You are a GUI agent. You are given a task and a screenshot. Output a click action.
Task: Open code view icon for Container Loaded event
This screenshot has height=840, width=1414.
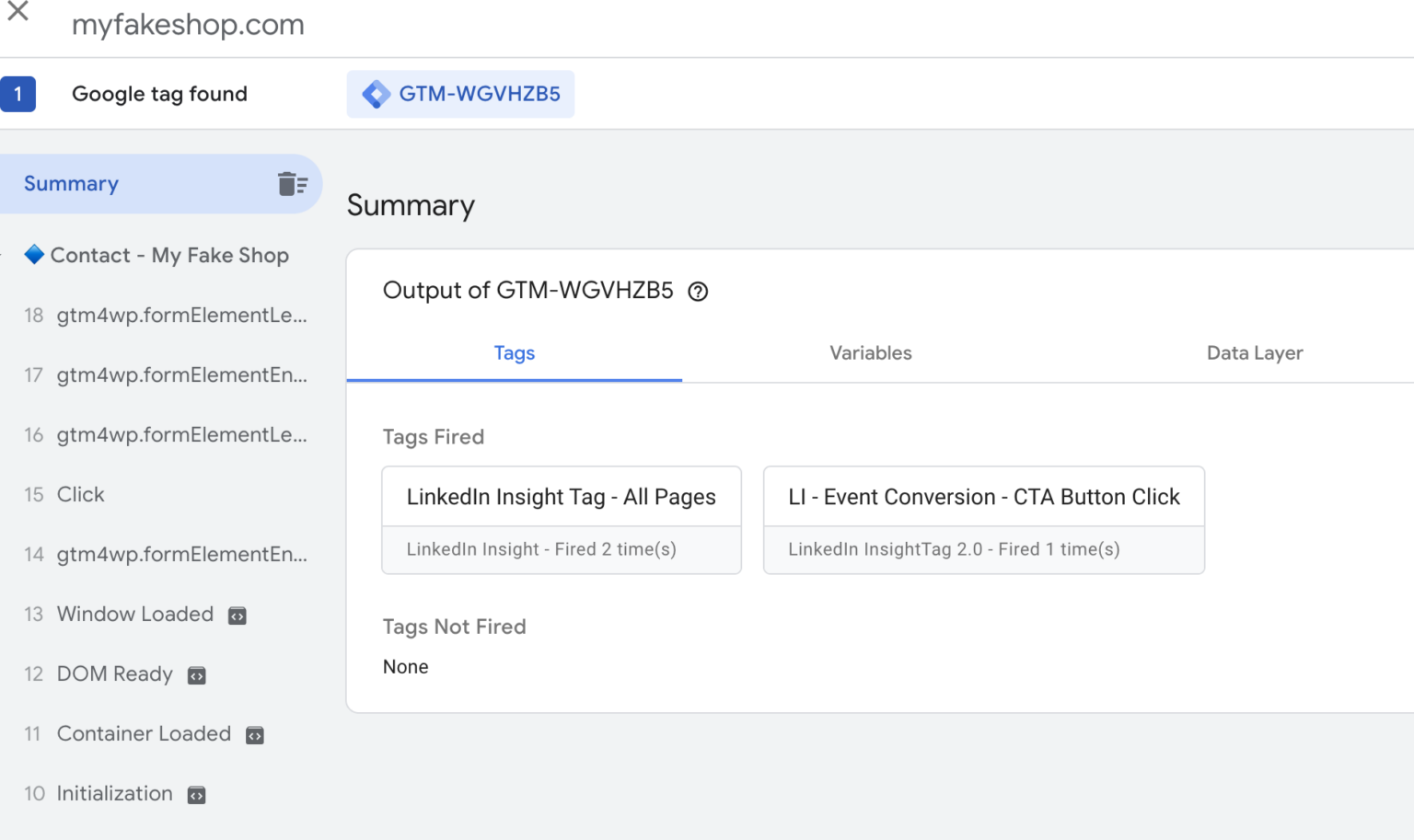[x=254, y=734]
